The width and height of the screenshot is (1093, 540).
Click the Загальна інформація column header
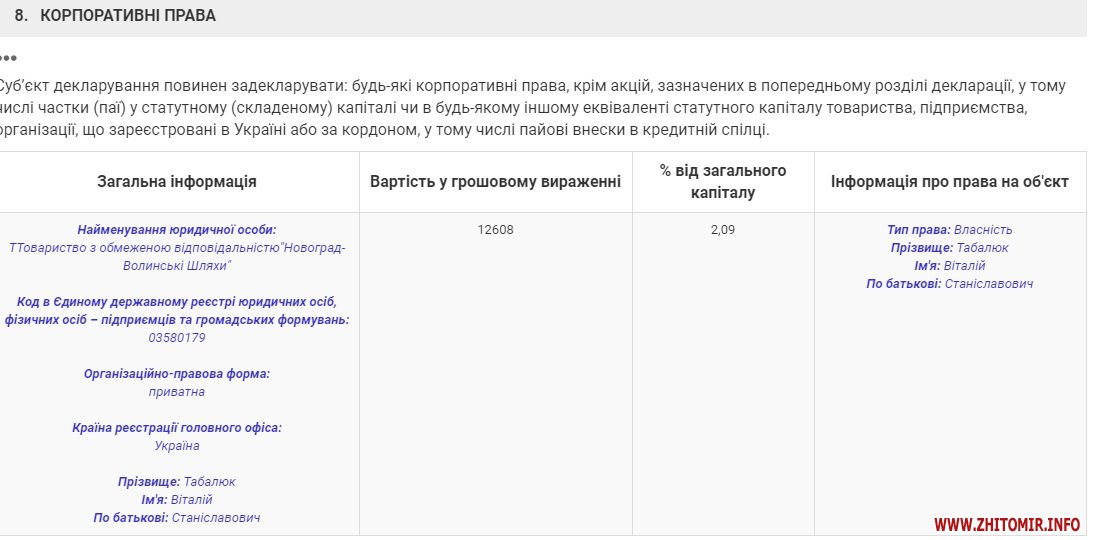pyautogui.click(x=177, y=182)
